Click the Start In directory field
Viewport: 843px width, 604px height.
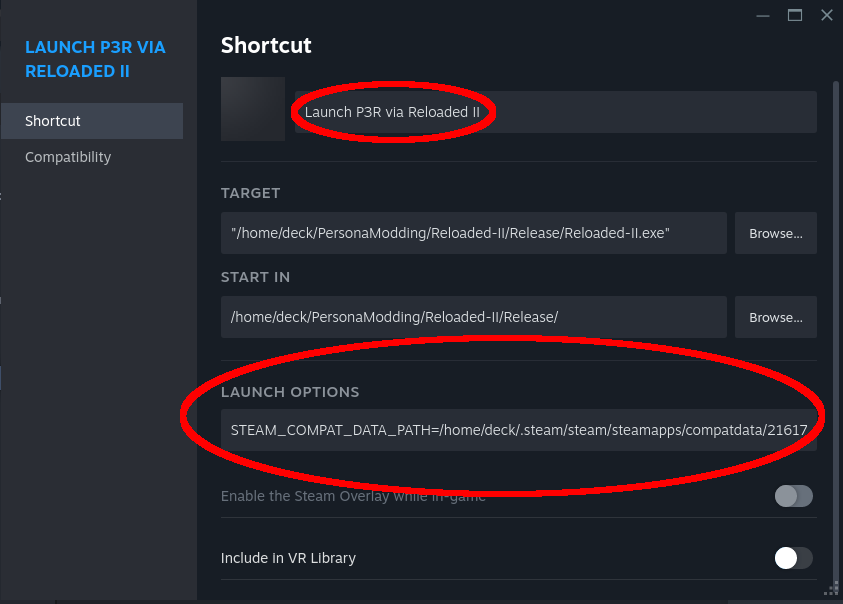pyautogui.click(x=474, y=317)
